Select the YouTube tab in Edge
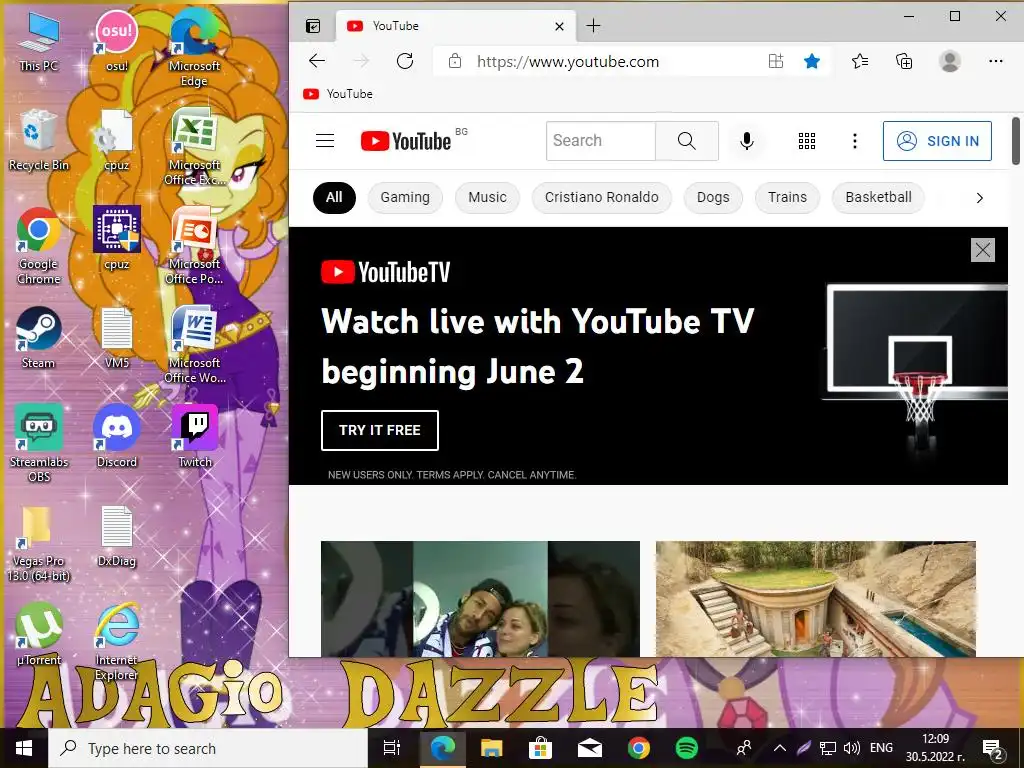Screen dimensions: 1024x768 pyautogui.click(x=456, y=26)
